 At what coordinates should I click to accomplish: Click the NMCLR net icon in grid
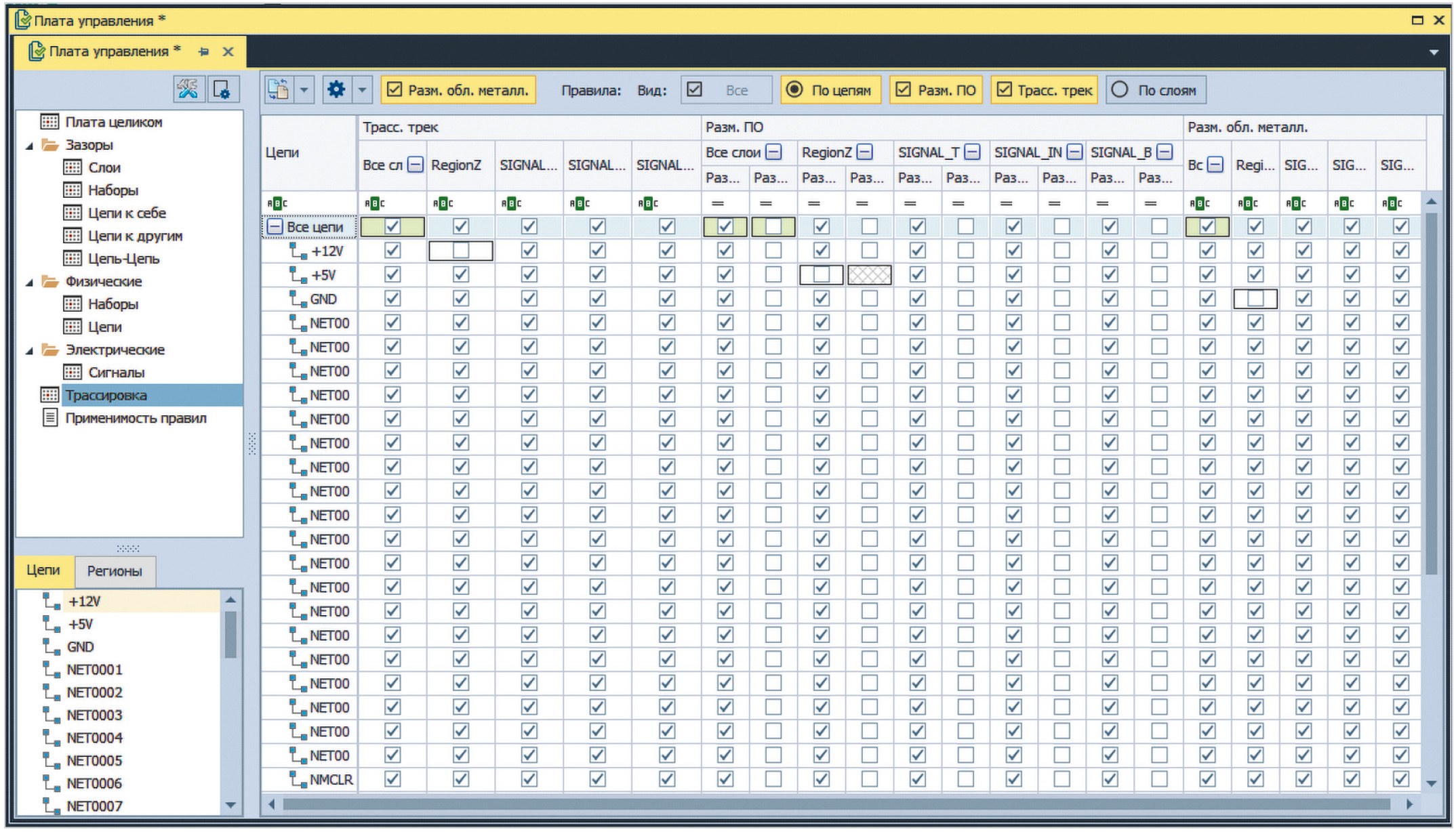click(x=298, y=779)
